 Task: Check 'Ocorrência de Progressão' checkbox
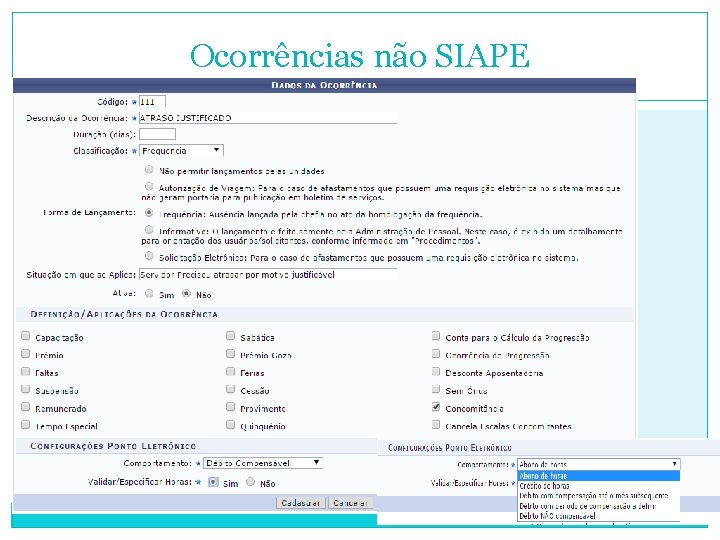point(436,354)
